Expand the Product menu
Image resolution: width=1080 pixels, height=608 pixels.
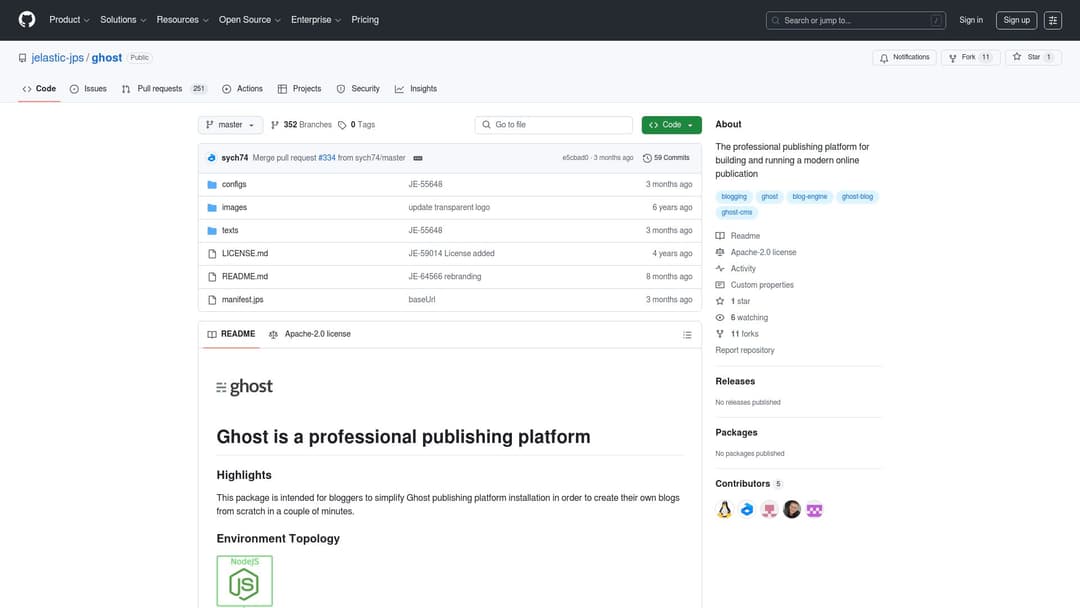pyautogui.click(x=69, y=20)
